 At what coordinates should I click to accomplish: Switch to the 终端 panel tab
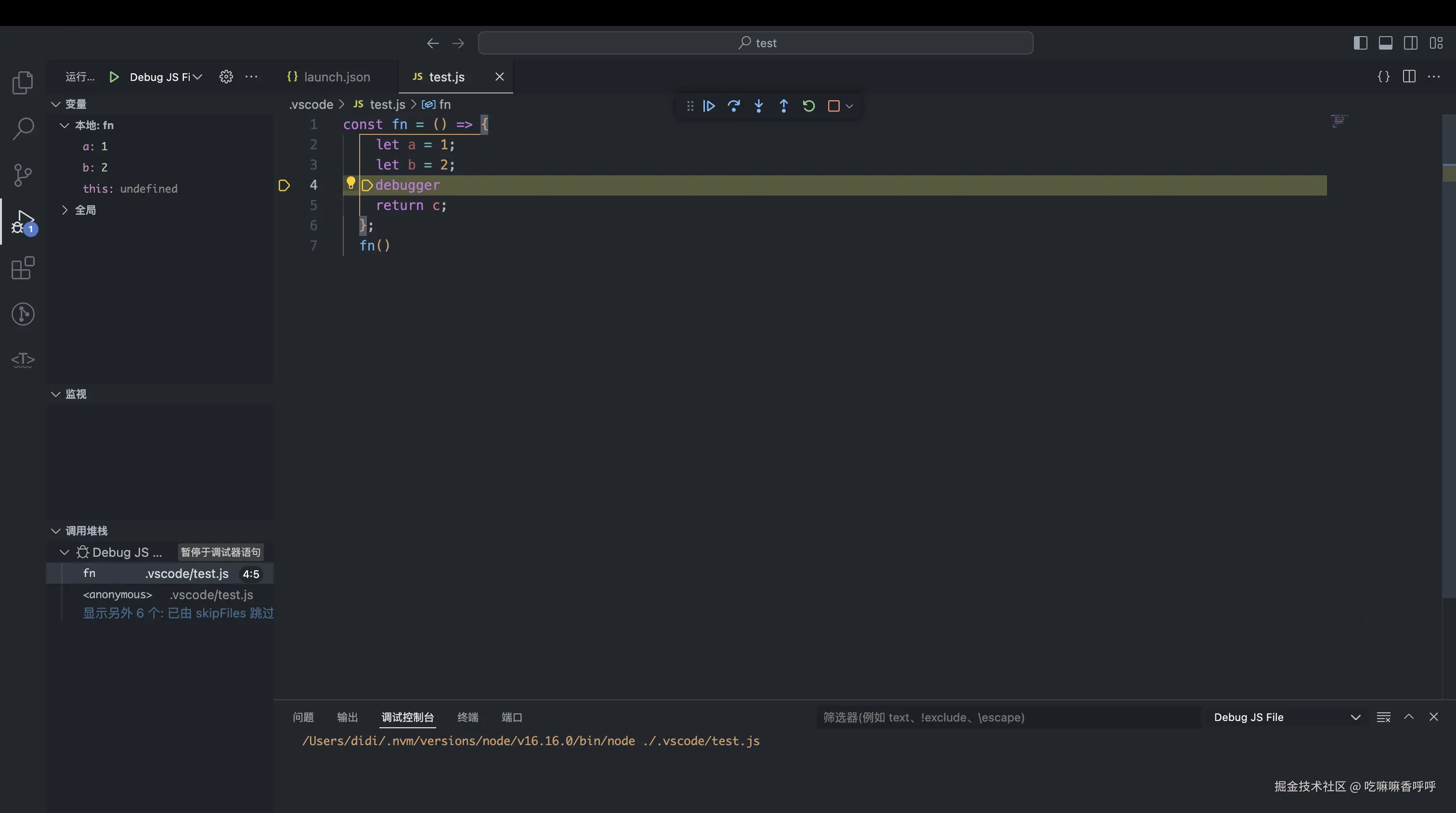click(468, 717)
